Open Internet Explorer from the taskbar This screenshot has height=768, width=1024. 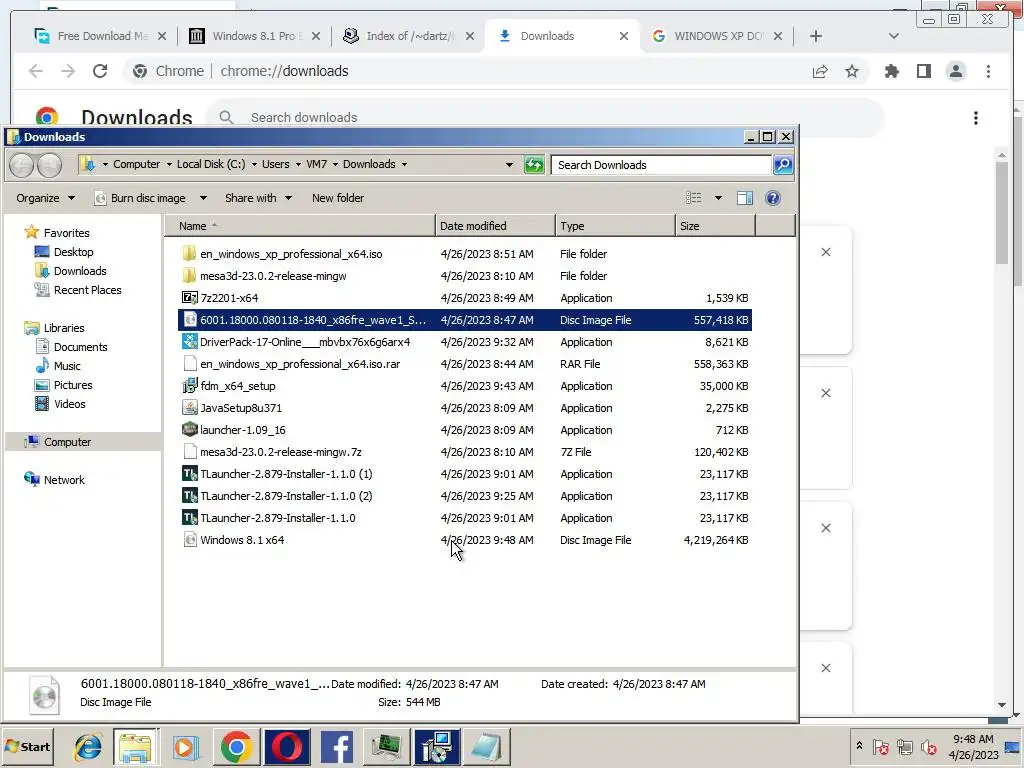tap(88, 747)
